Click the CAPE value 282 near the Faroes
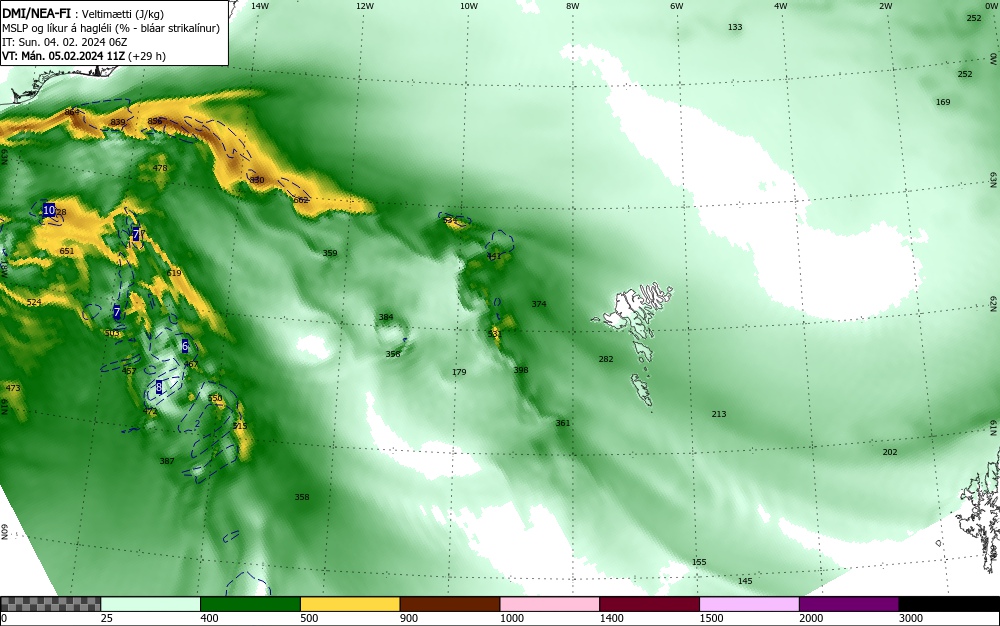Image resolution: width=1000 pixels, height=626 pixels. coord(606,360)
